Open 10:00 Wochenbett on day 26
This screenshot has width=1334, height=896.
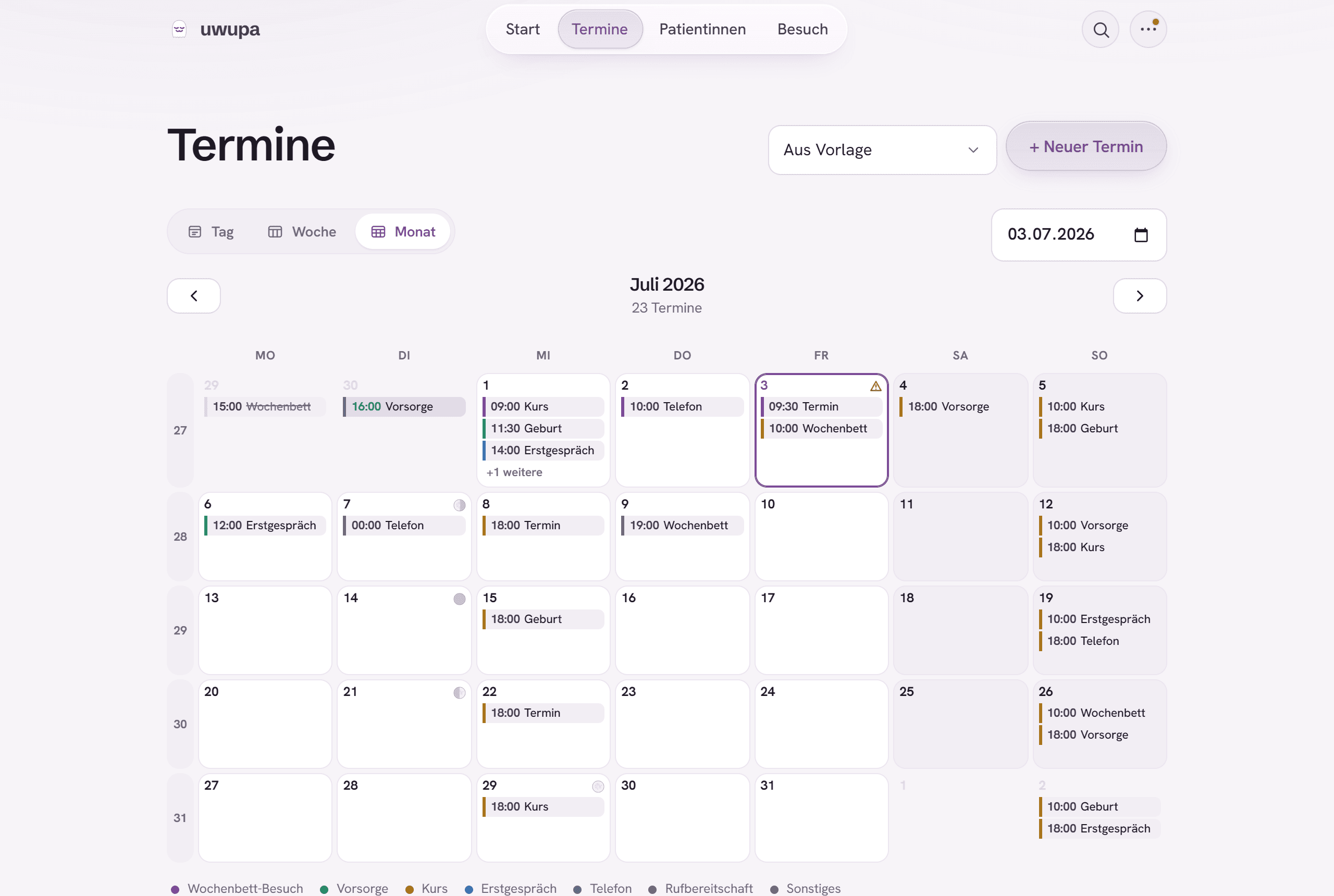point(1100,713)
